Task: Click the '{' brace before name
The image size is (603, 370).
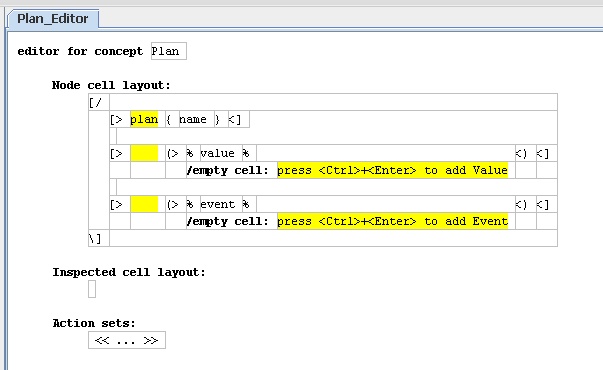Action: 169,119
